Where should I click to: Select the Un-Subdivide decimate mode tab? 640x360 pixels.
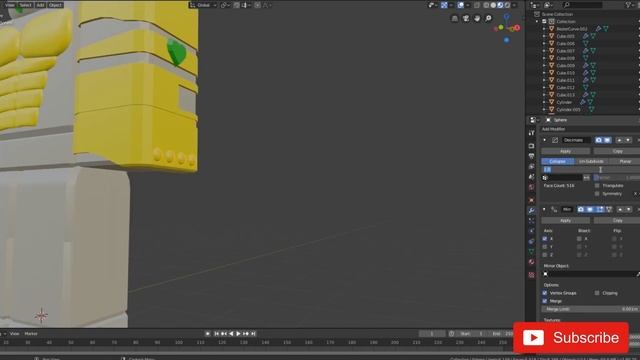pos(591,161)
